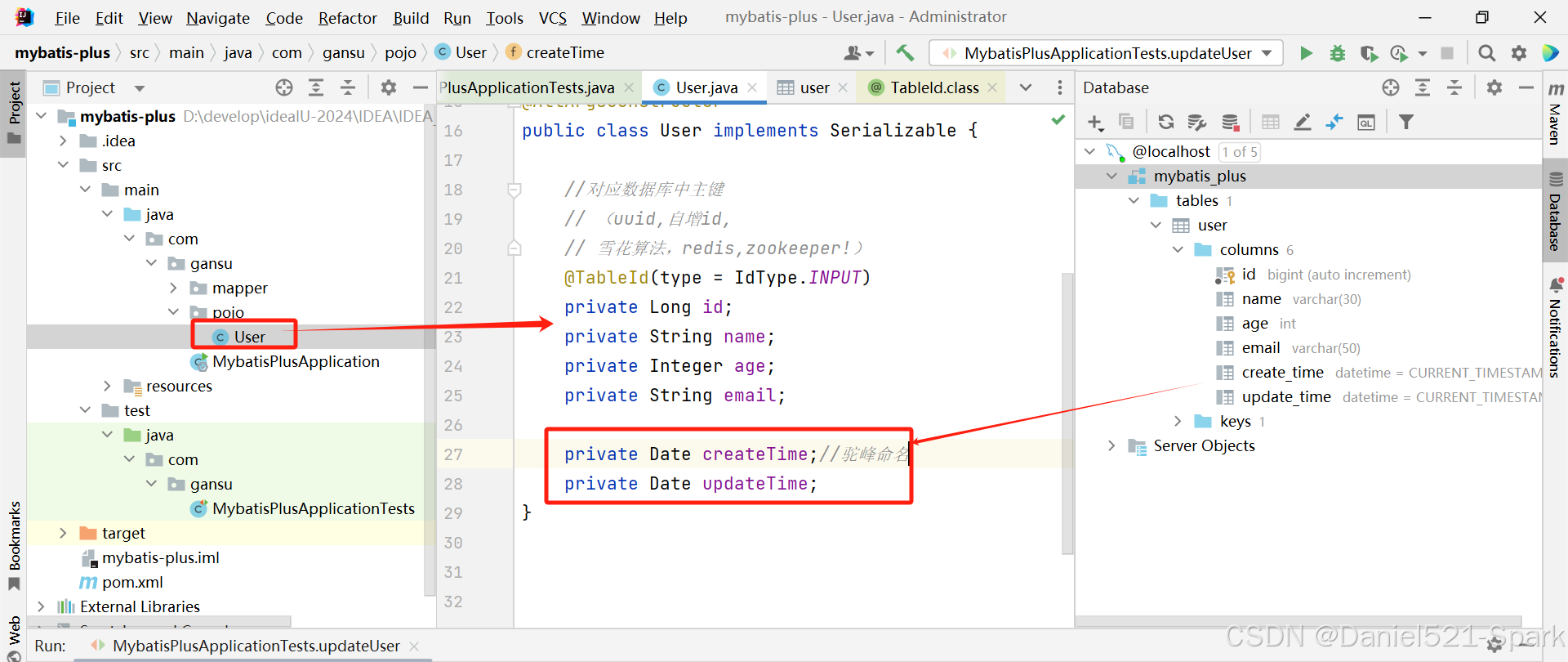Open the File menu

click(67, 18)
